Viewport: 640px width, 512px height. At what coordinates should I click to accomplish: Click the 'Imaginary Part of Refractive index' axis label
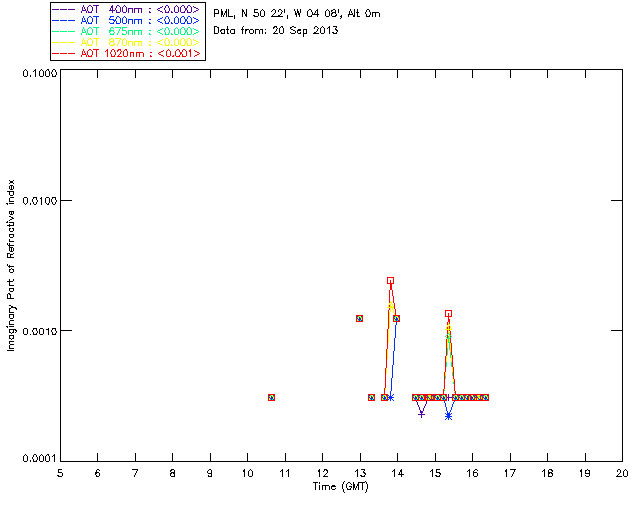(11, 265)
